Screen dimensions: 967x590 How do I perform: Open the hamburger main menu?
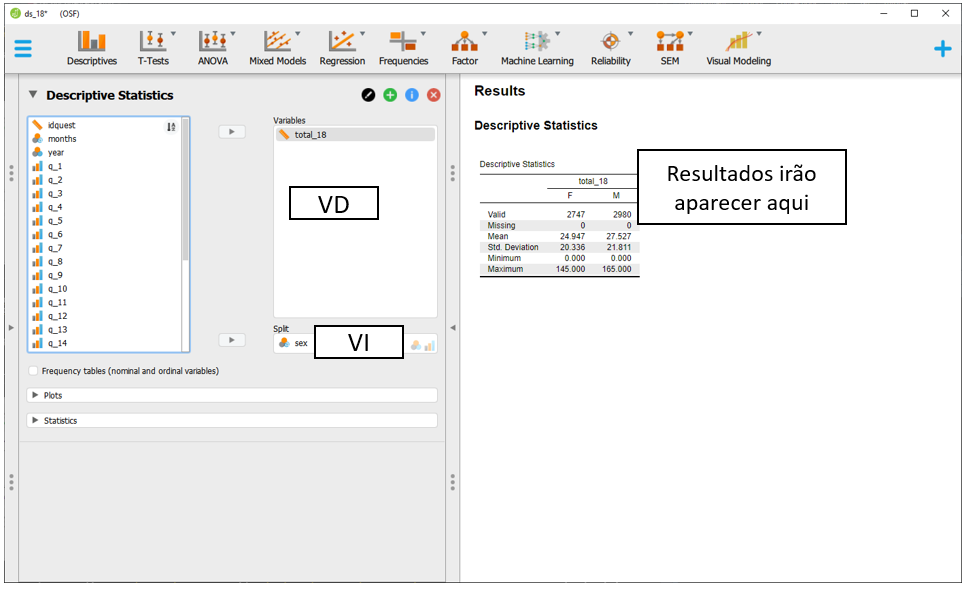(23, 48)
